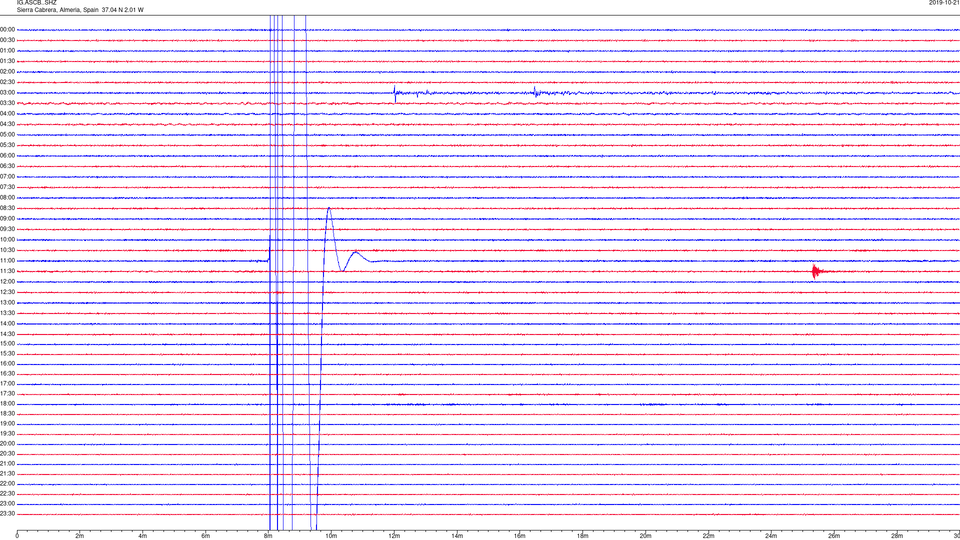This screenshot has width=960, height=540.
Task: Click the 09:00 row label
Action: 7,219
